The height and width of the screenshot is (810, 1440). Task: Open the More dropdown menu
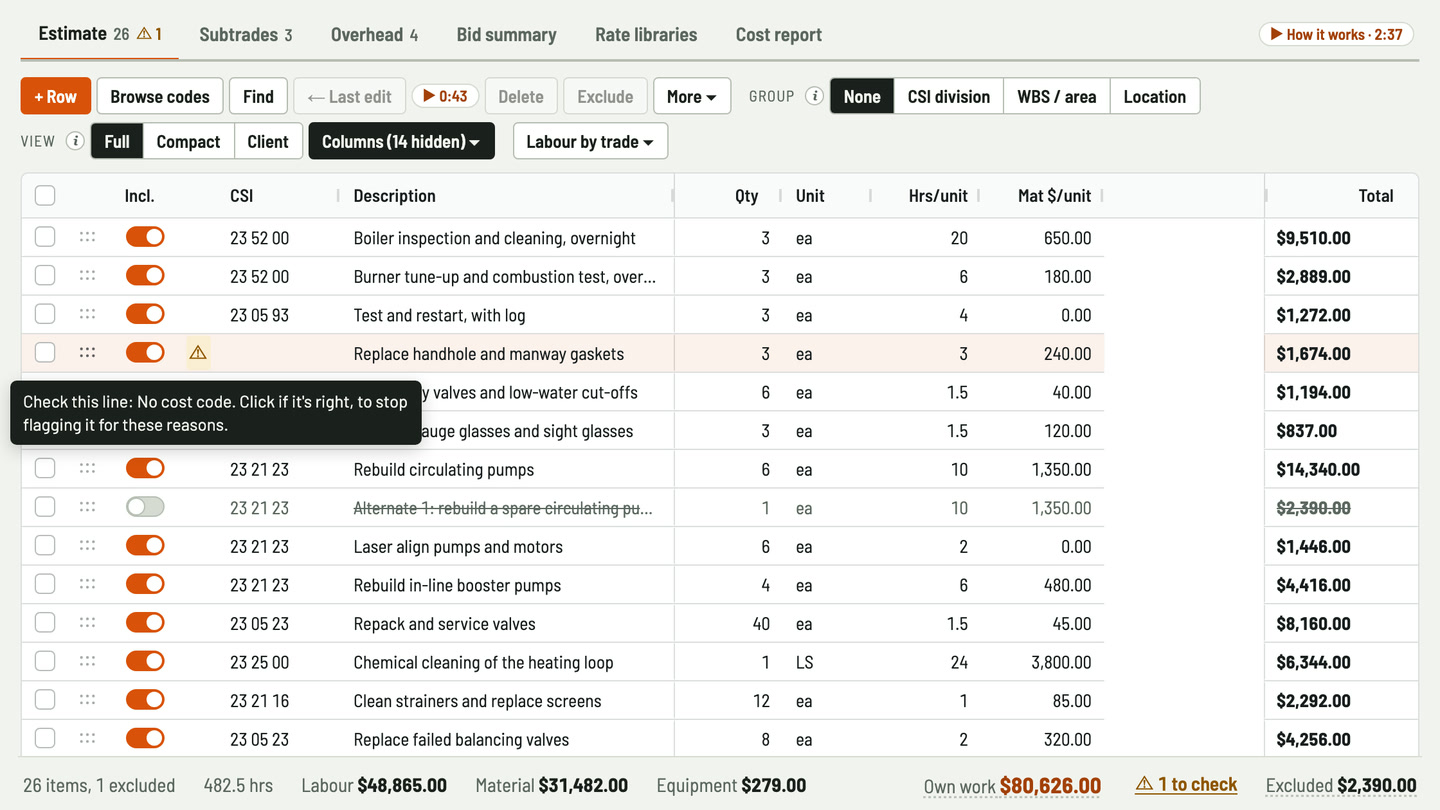coord(692,96)
